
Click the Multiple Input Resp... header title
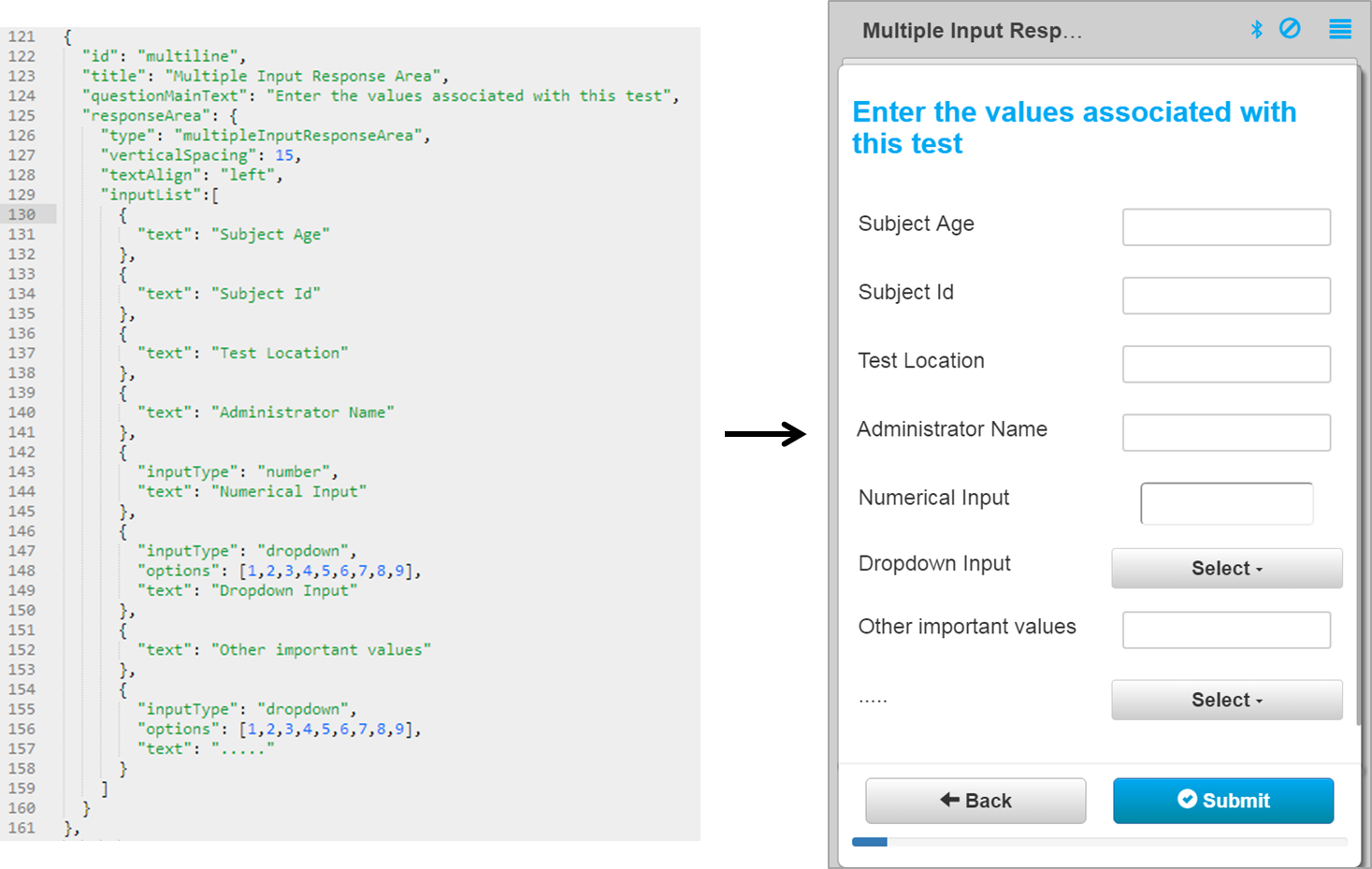pos(971,31)
